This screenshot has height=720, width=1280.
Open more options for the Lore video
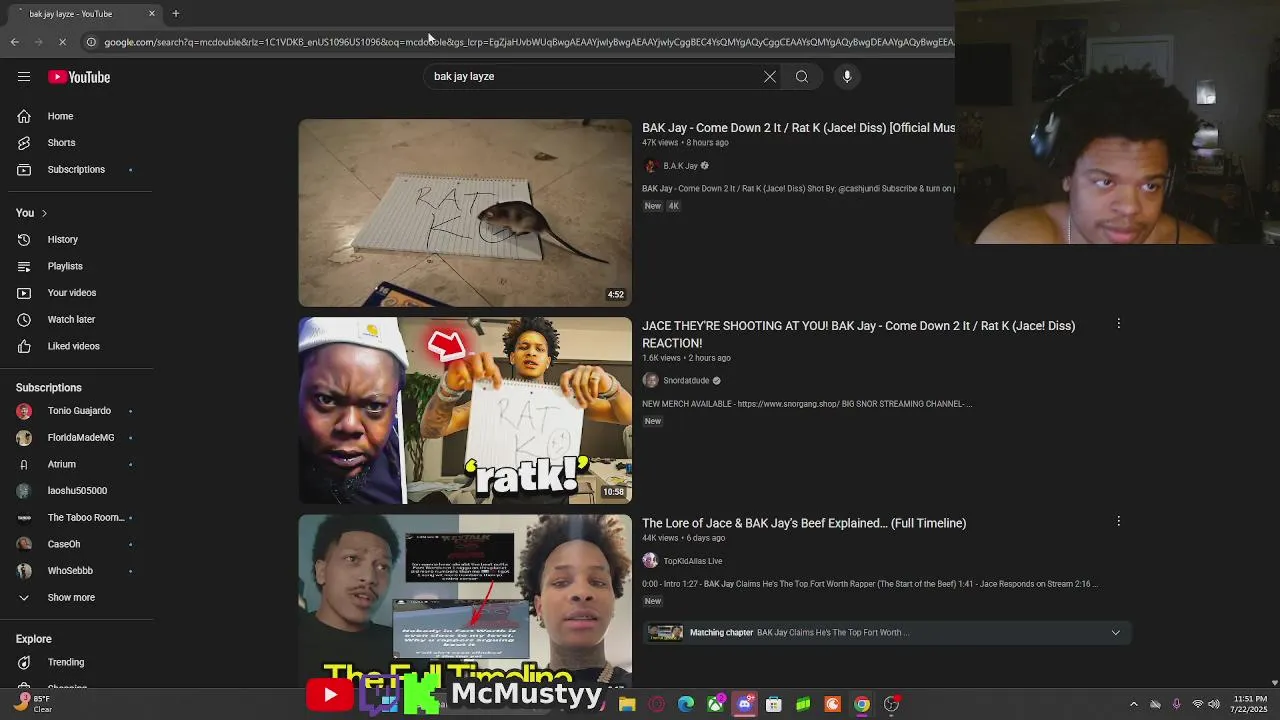click(x=1118, y=521)
